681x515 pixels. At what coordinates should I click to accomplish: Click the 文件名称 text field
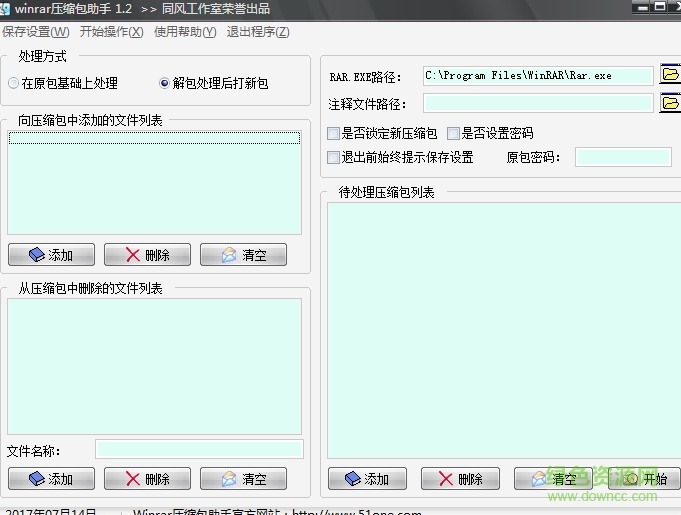tap(199, 449)
